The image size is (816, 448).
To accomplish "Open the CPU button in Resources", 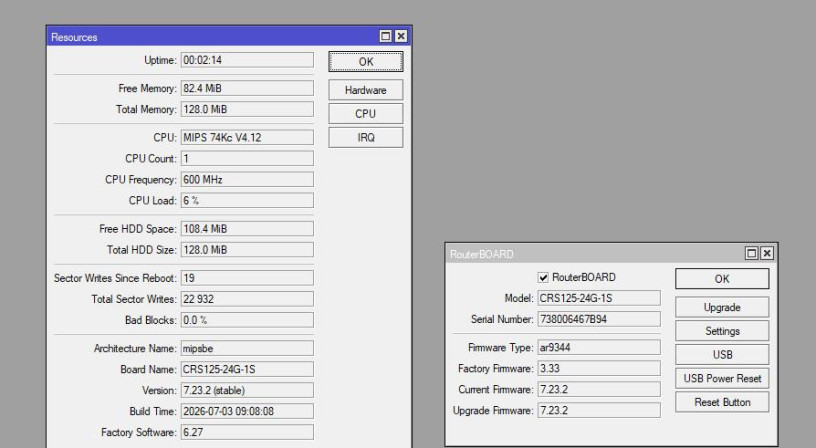I will coord(365,113).
